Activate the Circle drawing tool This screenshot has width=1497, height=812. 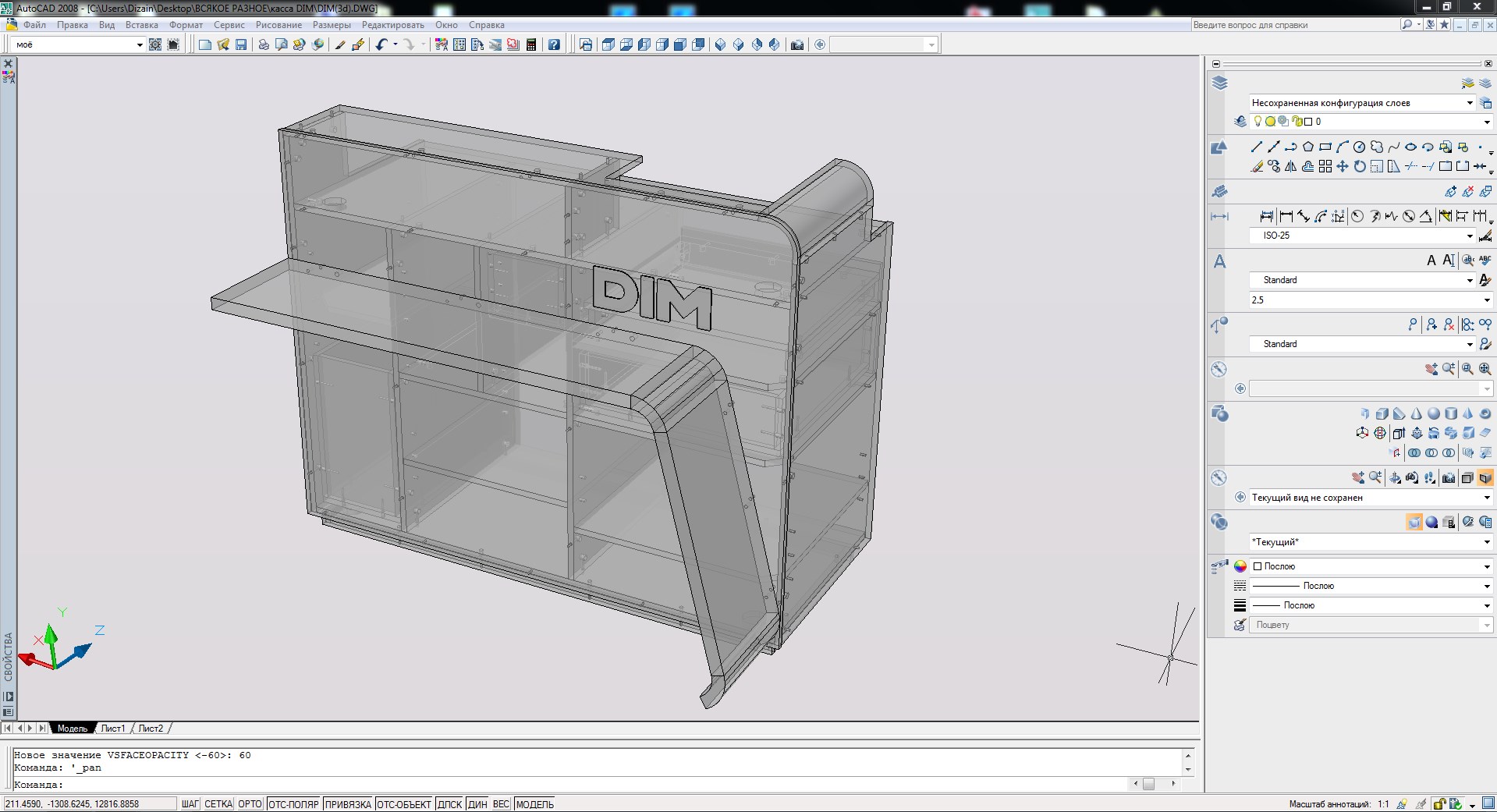pyautogui.click(x=1359, y=147)
